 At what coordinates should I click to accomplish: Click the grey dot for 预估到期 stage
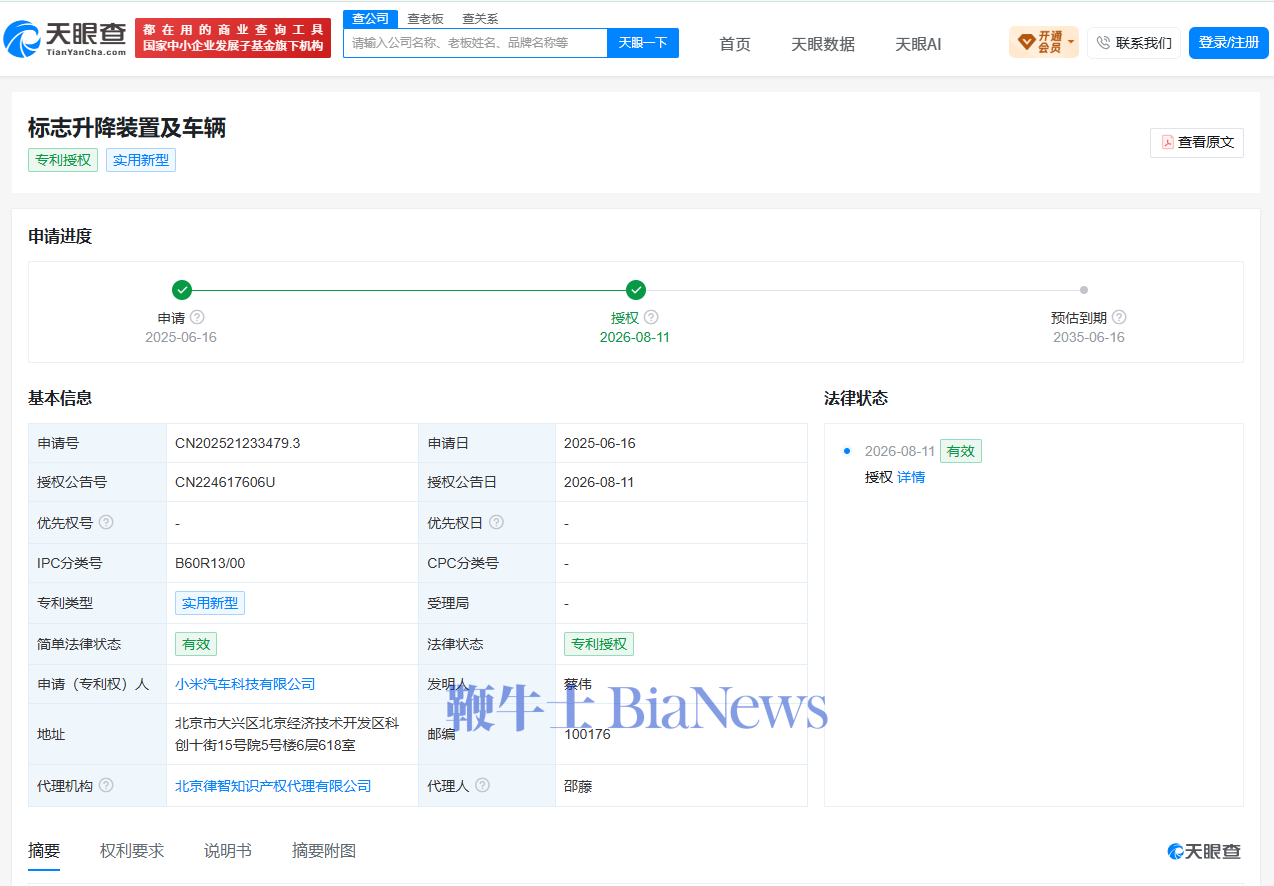1084,290
